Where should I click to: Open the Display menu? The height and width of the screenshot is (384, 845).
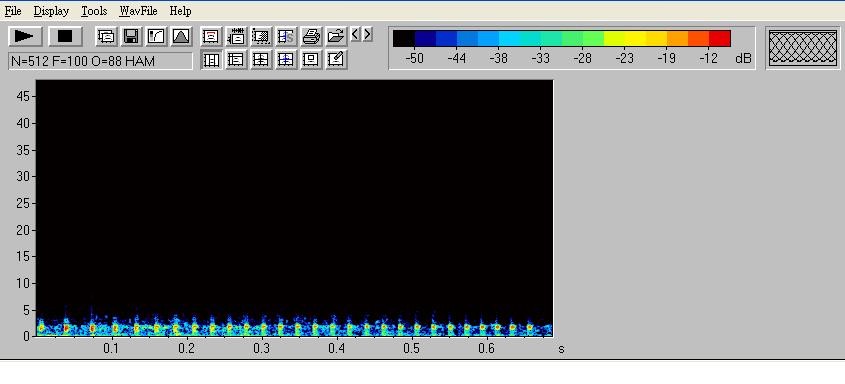pyautogui.click(x=51, y=11)
